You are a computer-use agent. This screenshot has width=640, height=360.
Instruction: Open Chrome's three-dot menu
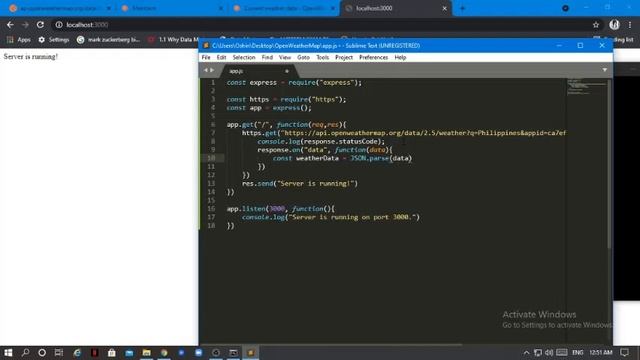coord(630,25)
